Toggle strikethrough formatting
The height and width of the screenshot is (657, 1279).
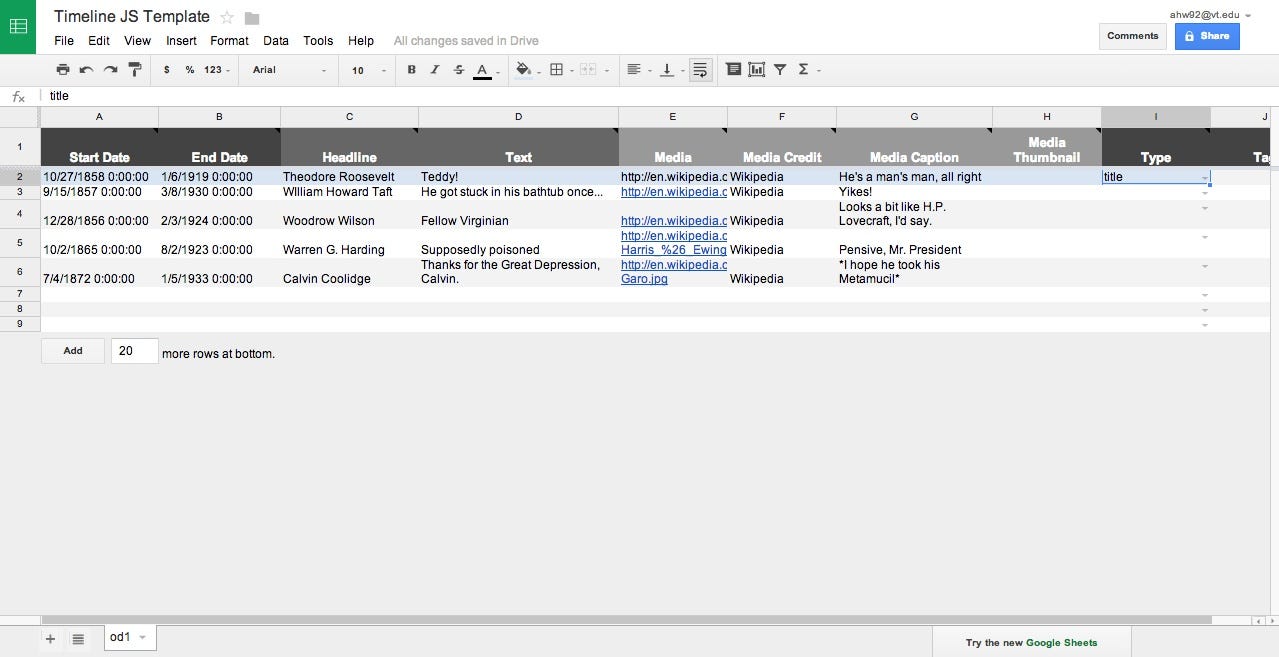458,69
